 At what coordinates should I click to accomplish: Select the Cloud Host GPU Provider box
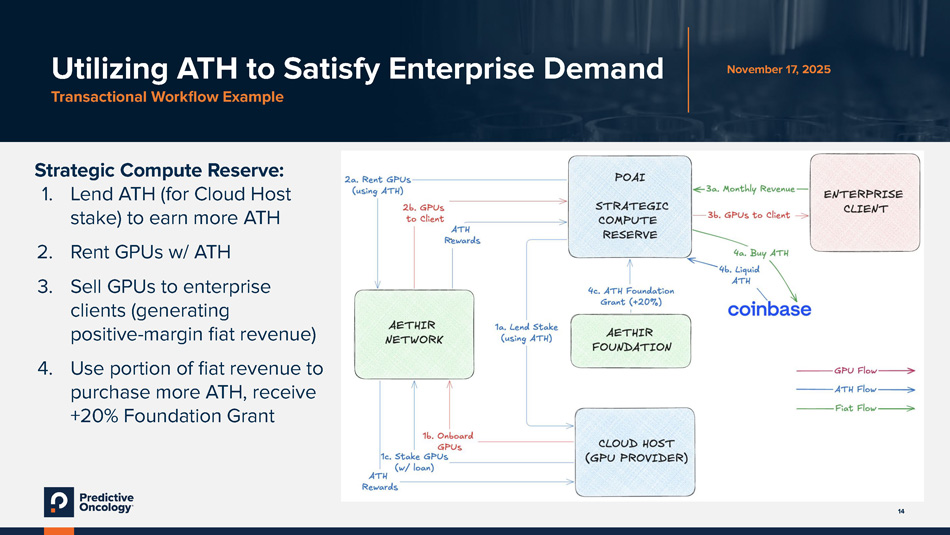tap(635, 451)
